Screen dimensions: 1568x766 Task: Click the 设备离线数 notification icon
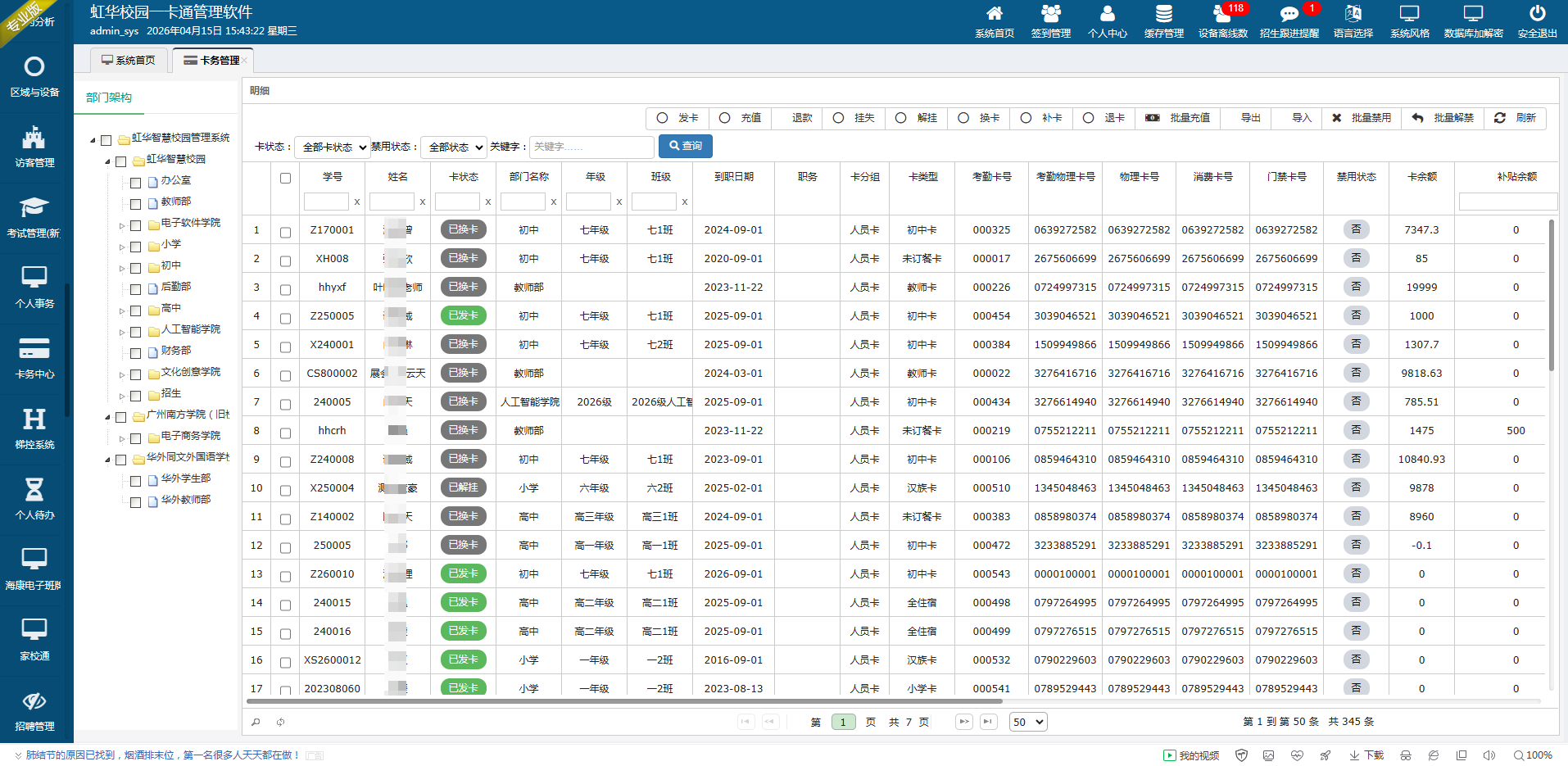pos(1222,14)
